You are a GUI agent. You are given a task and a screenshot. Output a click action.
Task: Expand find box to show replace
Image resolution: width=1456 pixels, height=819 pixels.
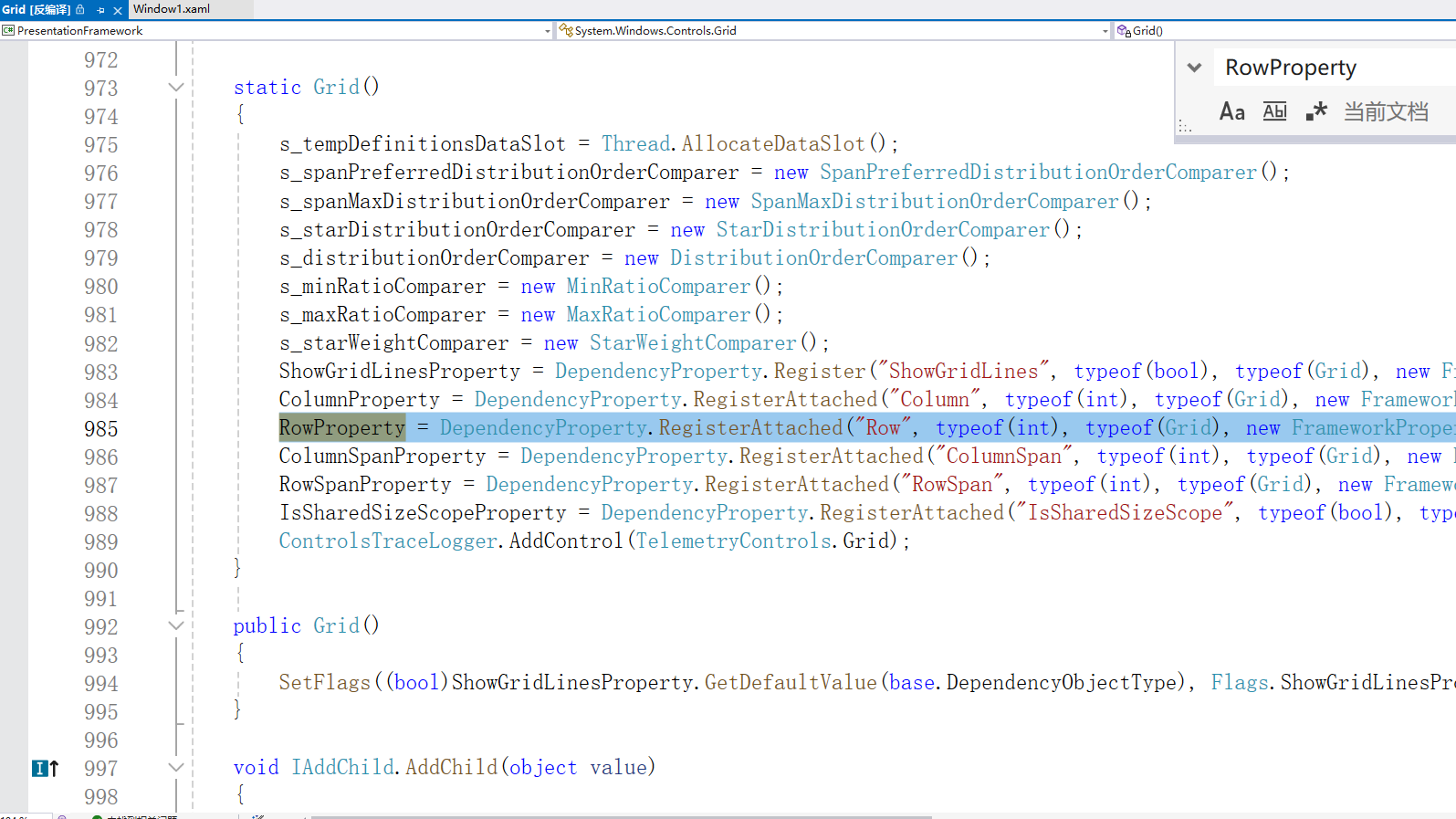coord(1194,68)
